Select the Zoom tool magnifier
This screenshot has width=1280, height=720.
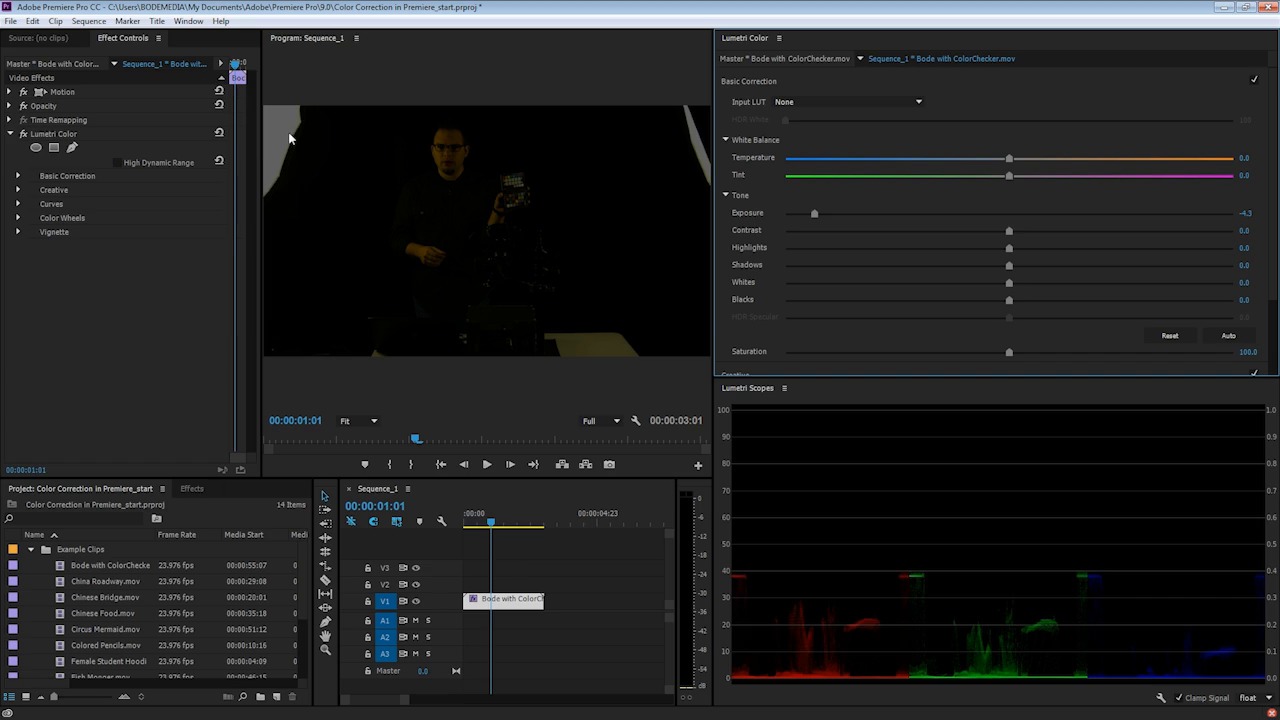pyautogui.click(x=325, y=650)
